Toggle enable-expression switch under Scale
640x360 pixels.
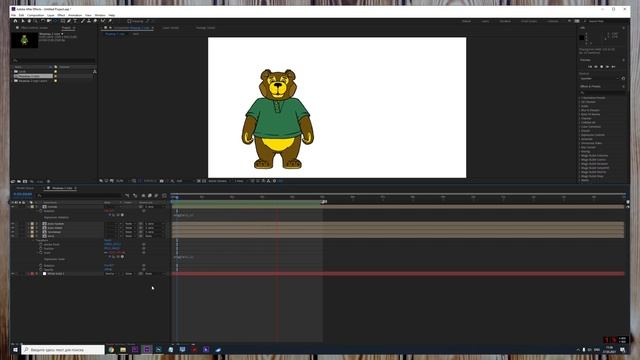point(109,257)
